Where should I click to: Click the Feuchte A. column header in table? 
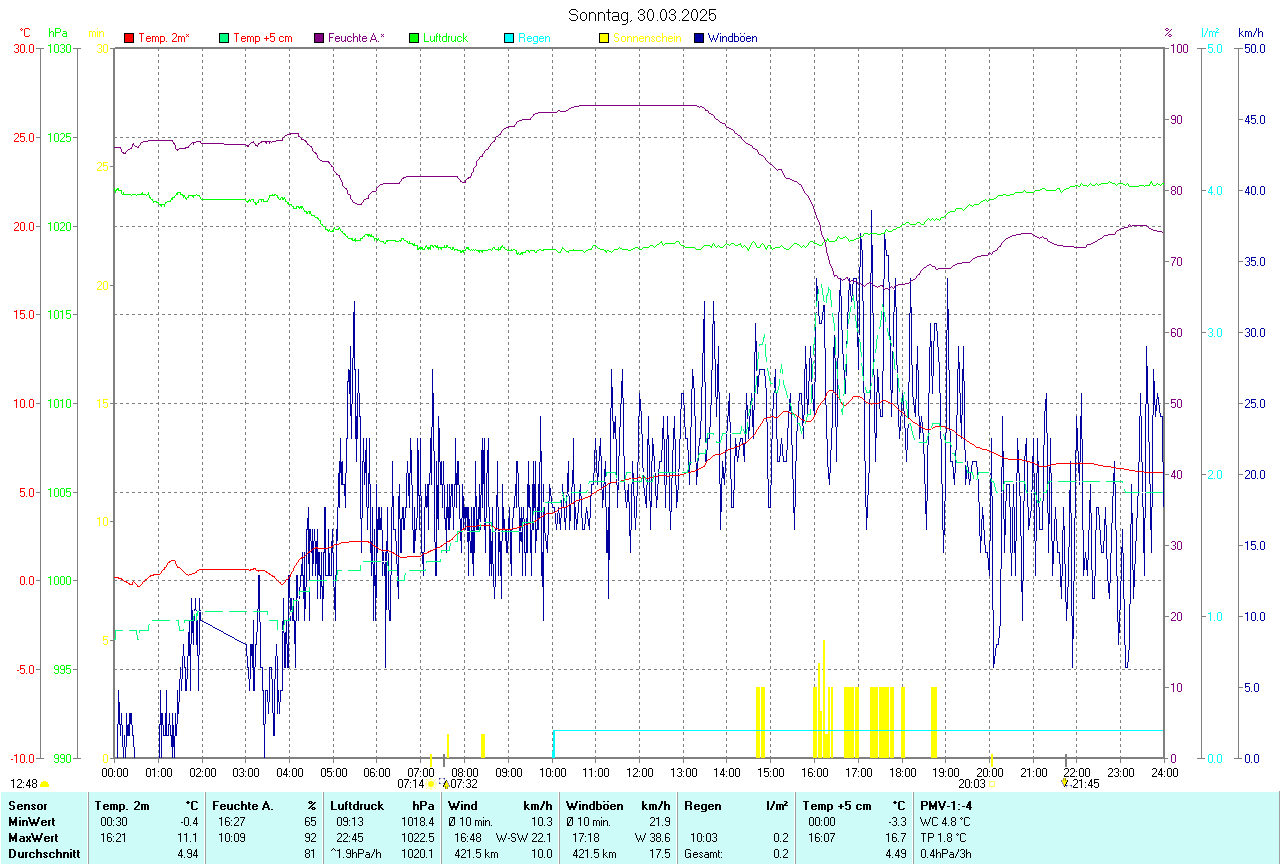pos(243,805)
